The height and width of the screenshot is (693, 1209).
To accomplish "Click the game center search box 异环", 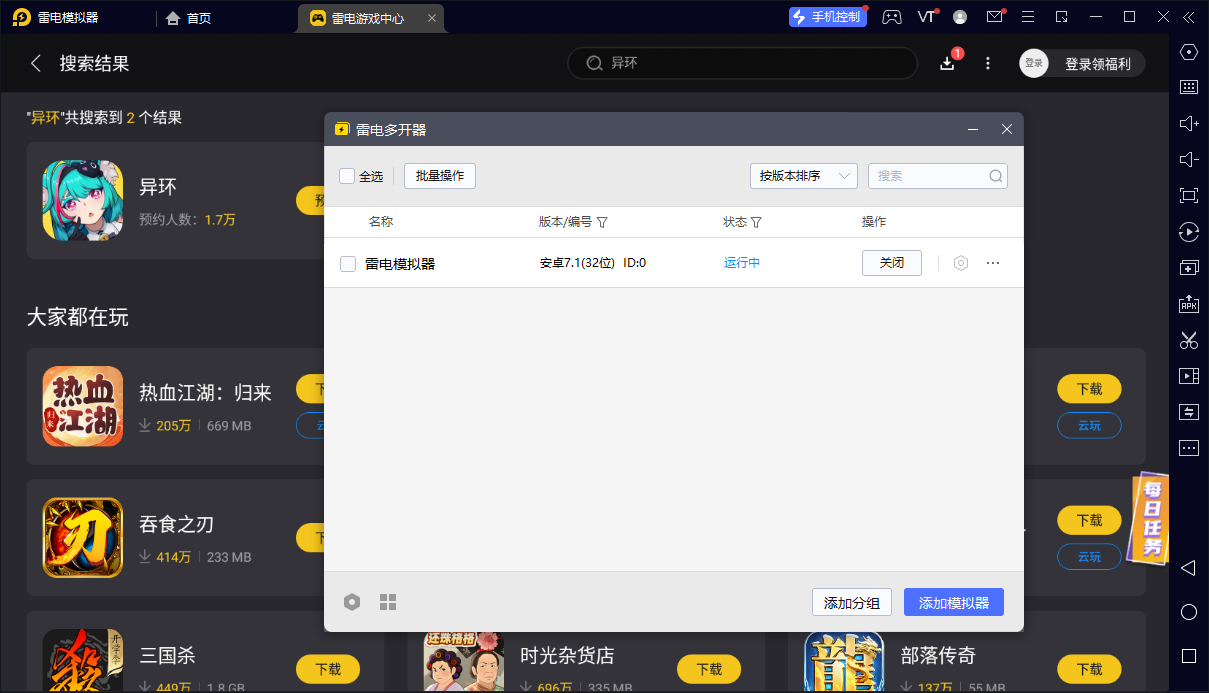I will pyautogui.click(x=742, y=63).
